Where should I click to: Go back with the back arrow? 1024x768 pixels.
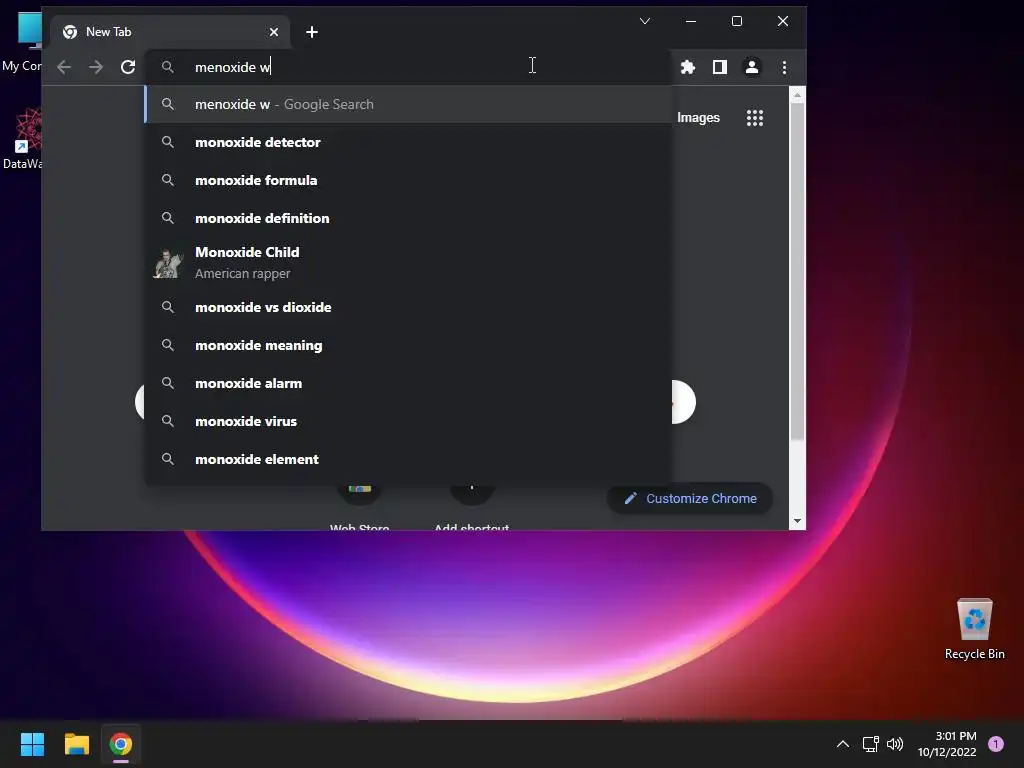point(64,67)
